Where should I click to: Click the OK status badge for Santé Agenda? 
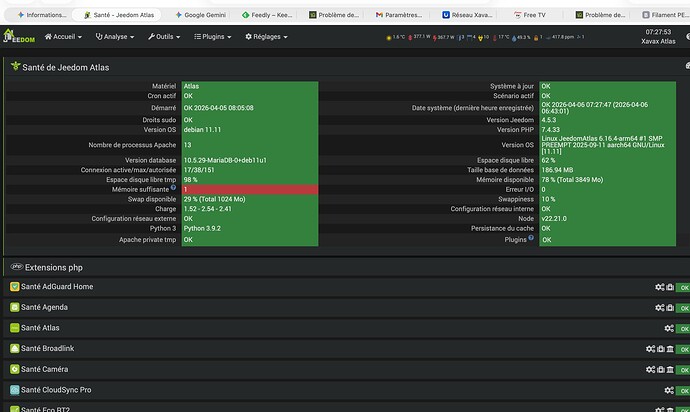pos(683,308)
